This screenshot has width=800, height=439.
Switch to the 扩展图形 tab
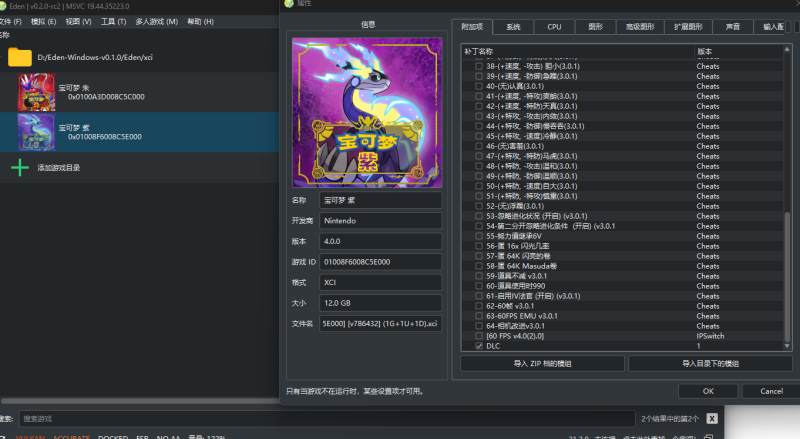click(x=688, y=27)
